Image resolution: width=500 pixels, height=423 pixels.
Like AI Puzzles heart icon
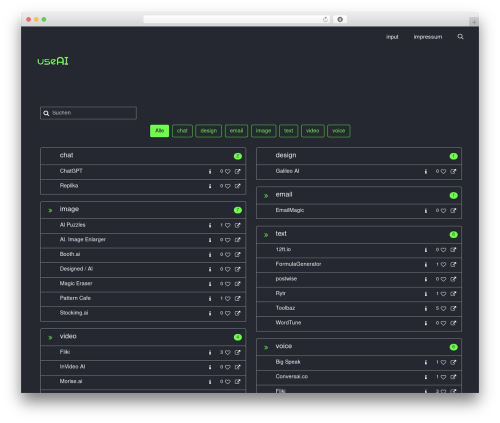[228, 225]
